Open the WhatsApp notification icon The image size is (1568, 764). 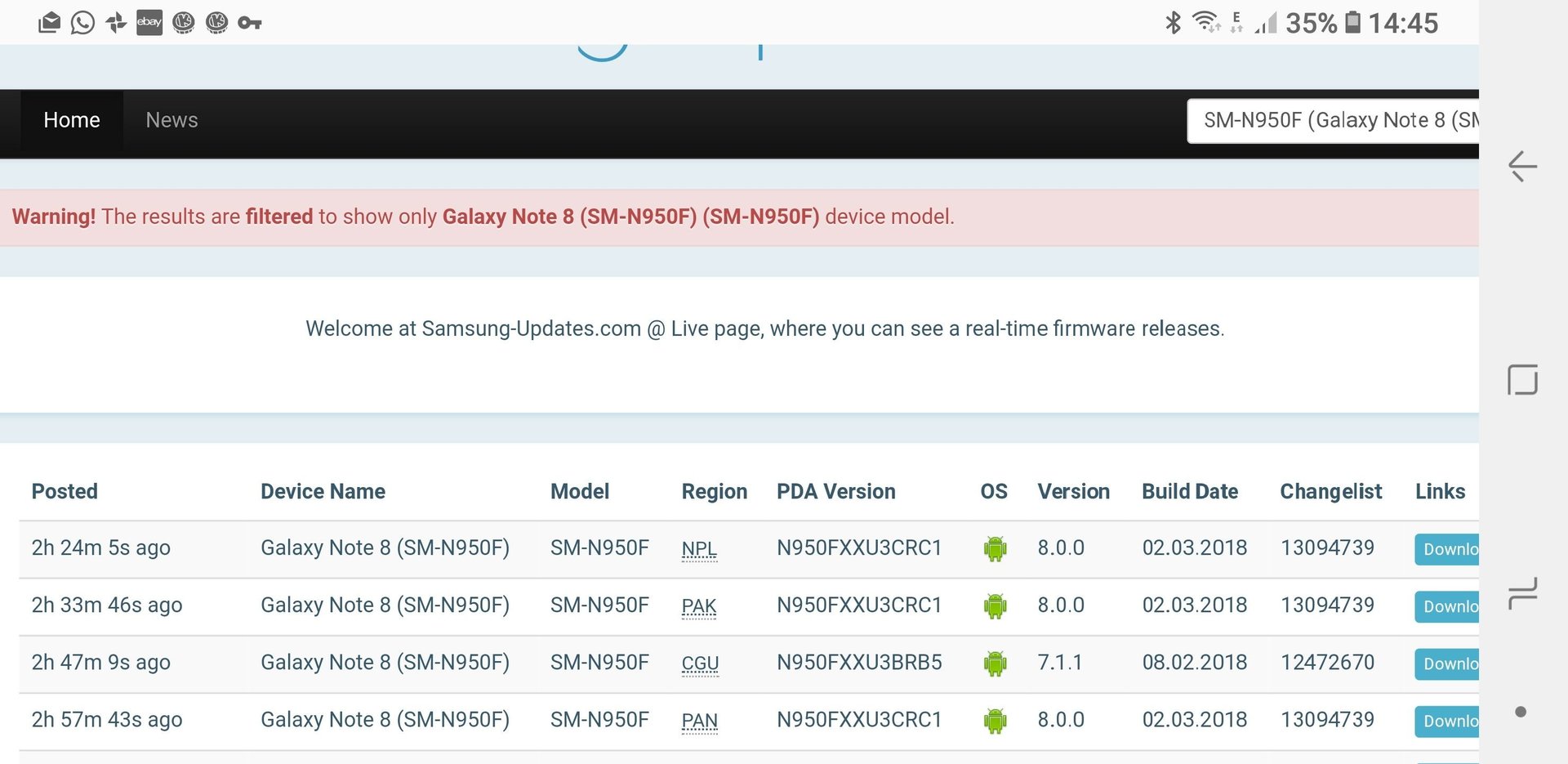(82, 23)
